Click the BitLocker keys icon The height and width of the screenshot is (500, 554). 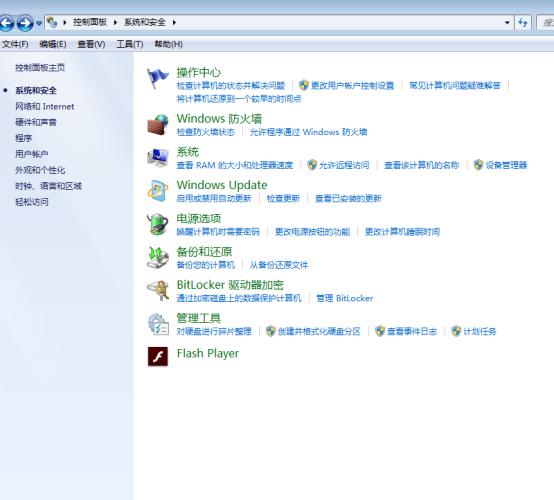click(x=158, y=290)
